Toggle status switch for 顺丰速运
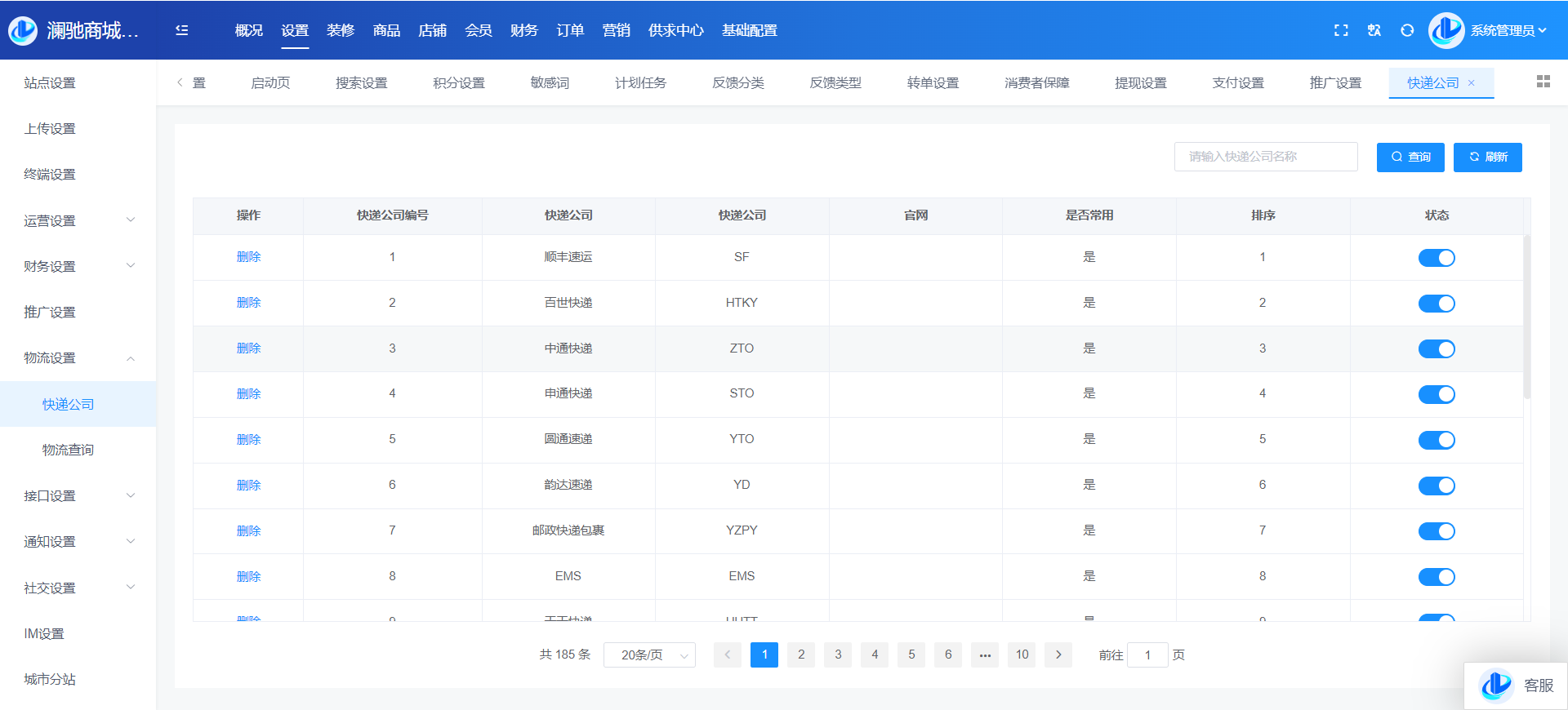 click(1437, 258)
